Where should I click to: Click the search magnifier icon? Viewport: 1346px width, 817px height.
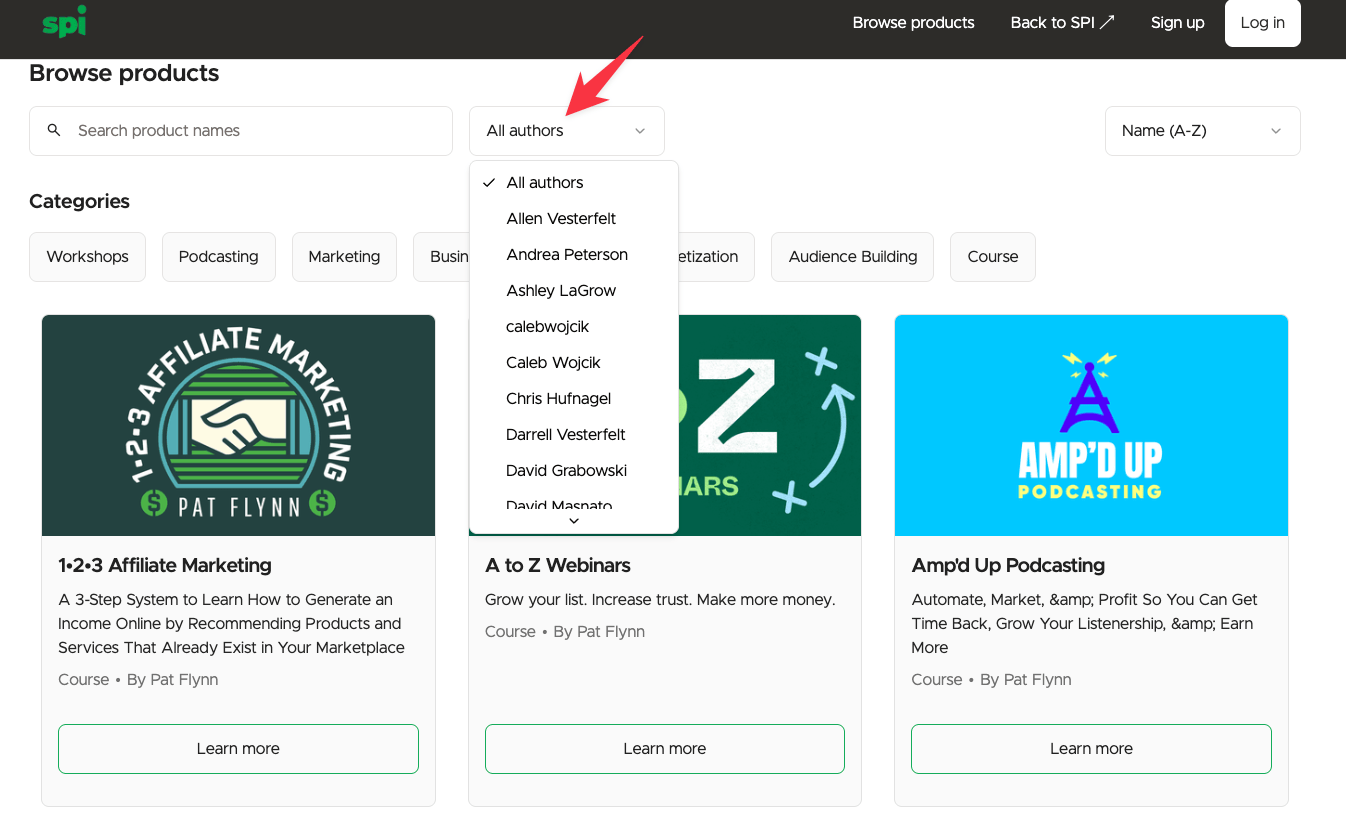click(54, 131)
